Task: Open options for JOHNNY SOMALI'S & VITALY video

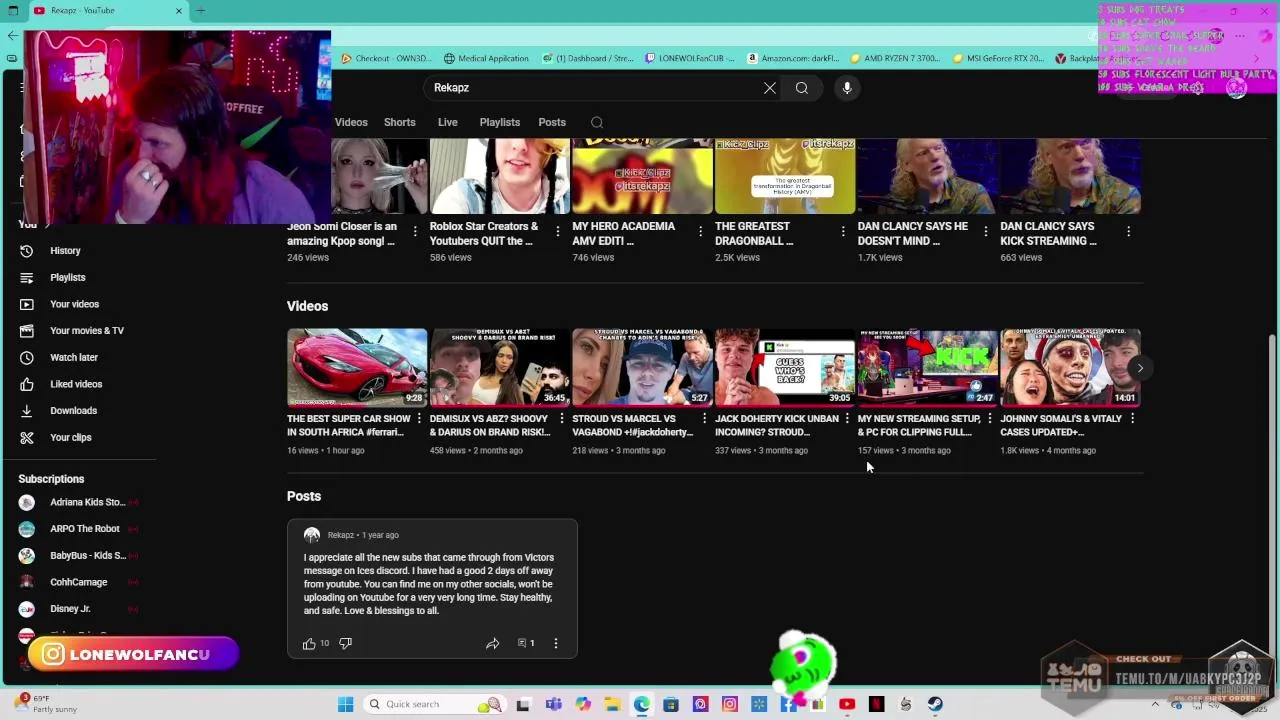Action: [1132, 419]
